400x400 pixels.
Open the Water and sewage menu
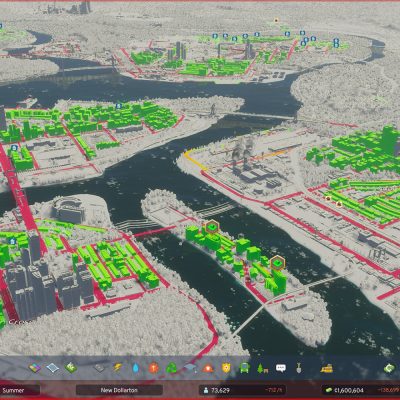pos(136,368)
